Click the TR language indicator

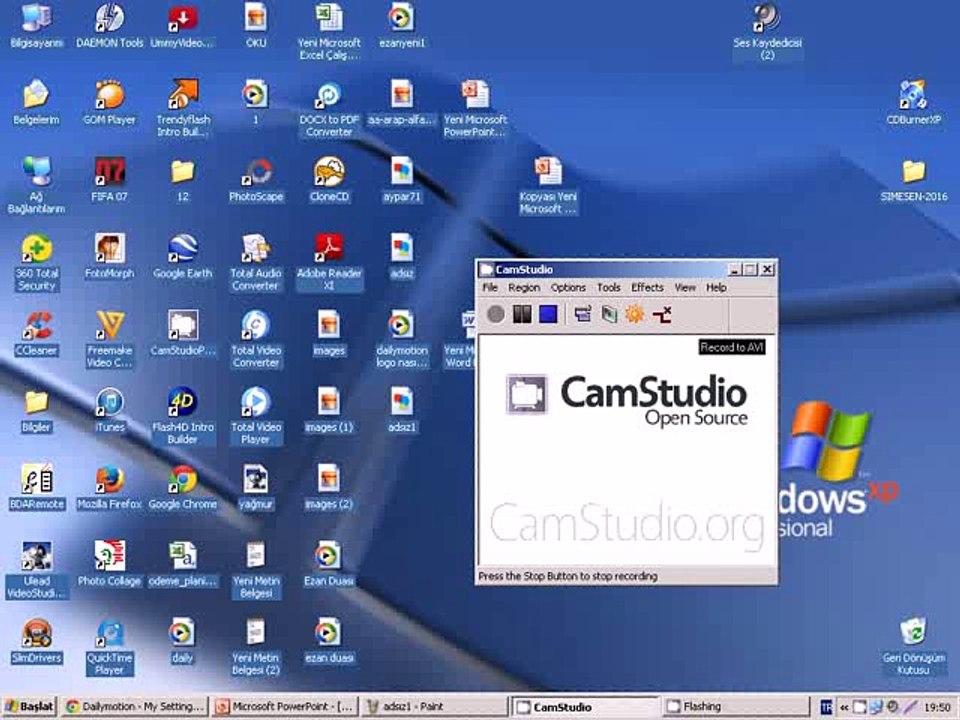coord(826,707)
